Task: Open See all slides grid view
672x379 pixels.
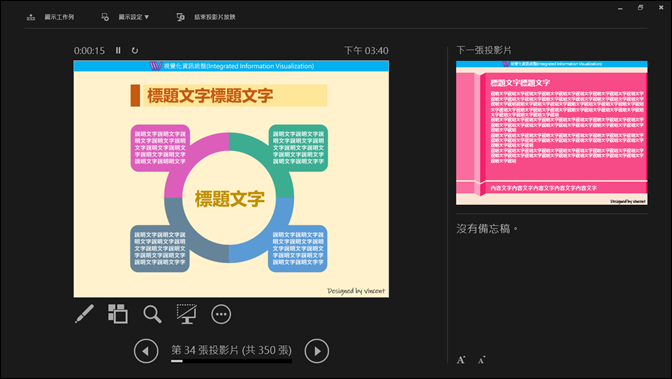Action: coord(118,314)
